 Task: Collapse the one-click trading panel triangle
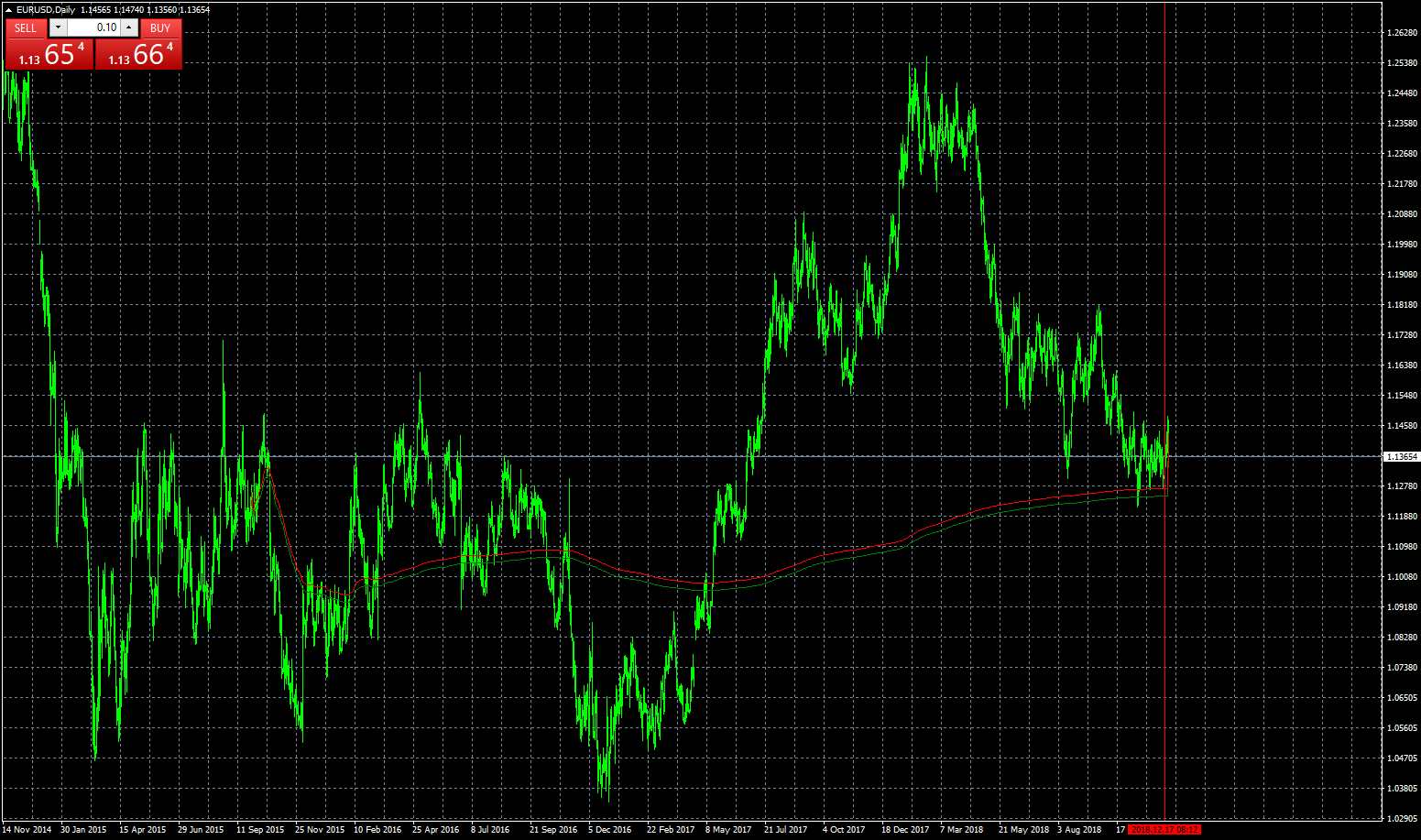[8, 10]
